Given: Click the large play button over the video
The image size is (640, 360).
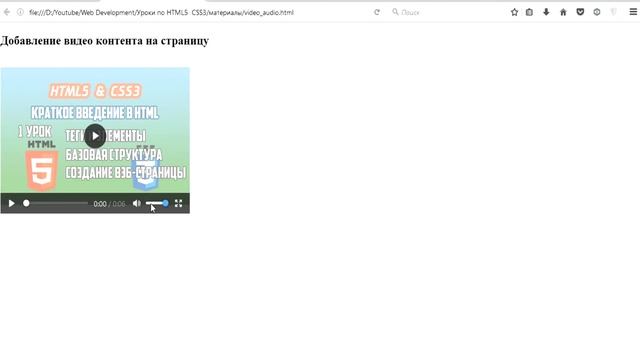Looking at the screenshot, I should 95,136.
